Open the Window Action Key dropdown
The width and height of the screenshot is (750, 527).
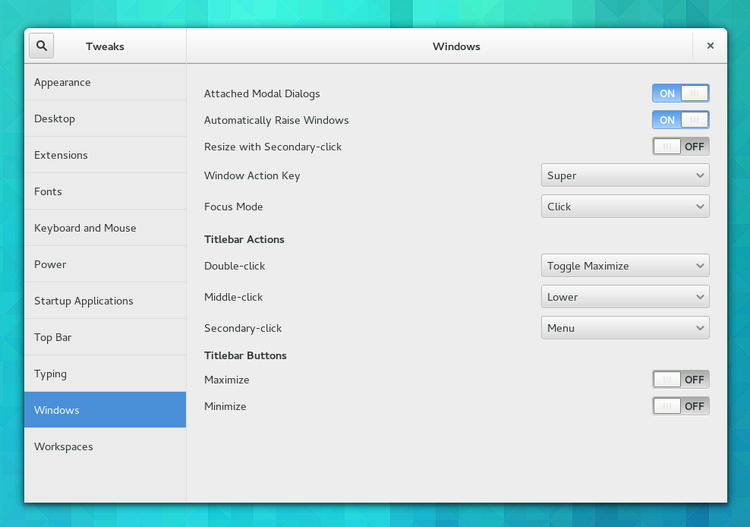(625, 176)
